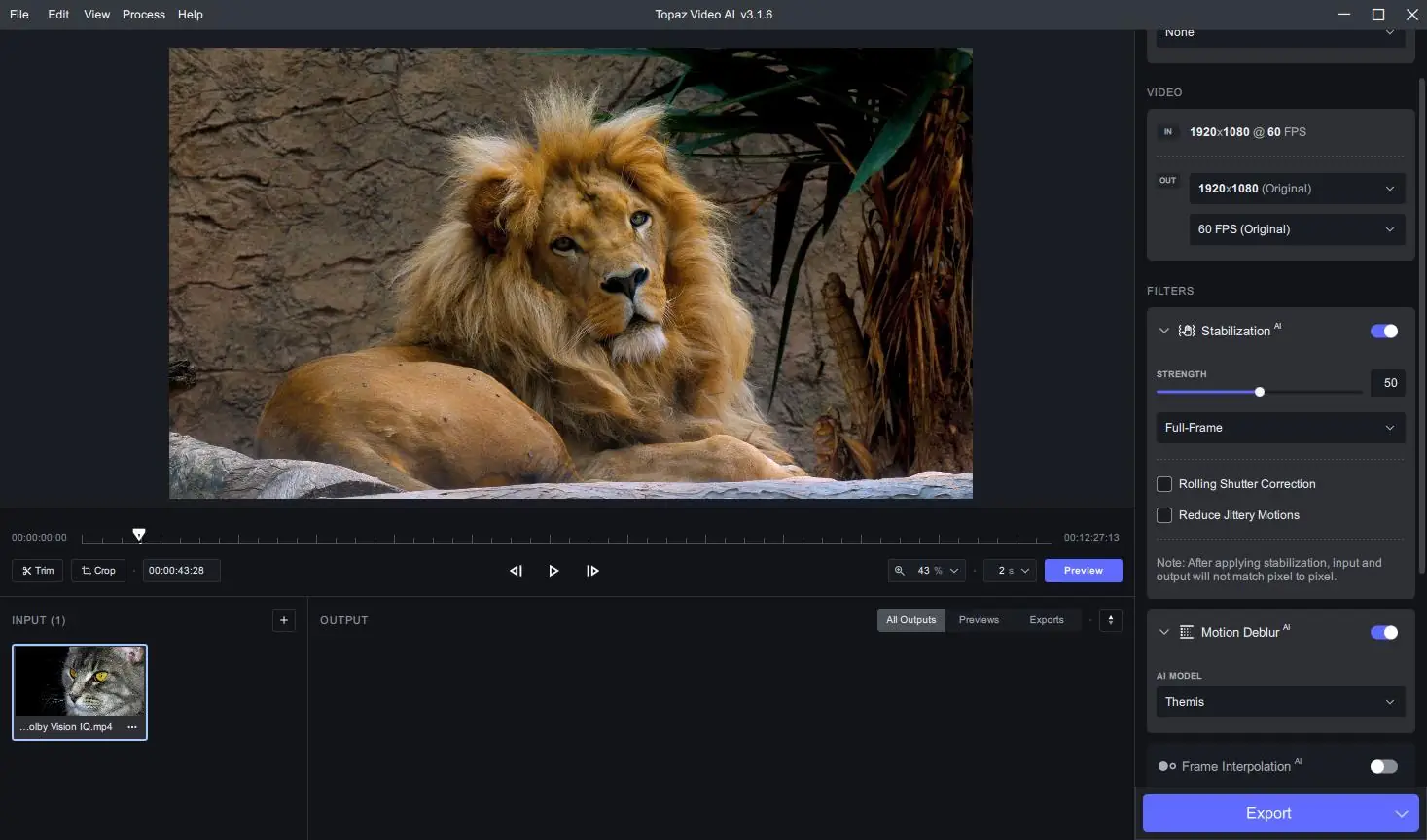Click the Export button

pos(1268,814)
